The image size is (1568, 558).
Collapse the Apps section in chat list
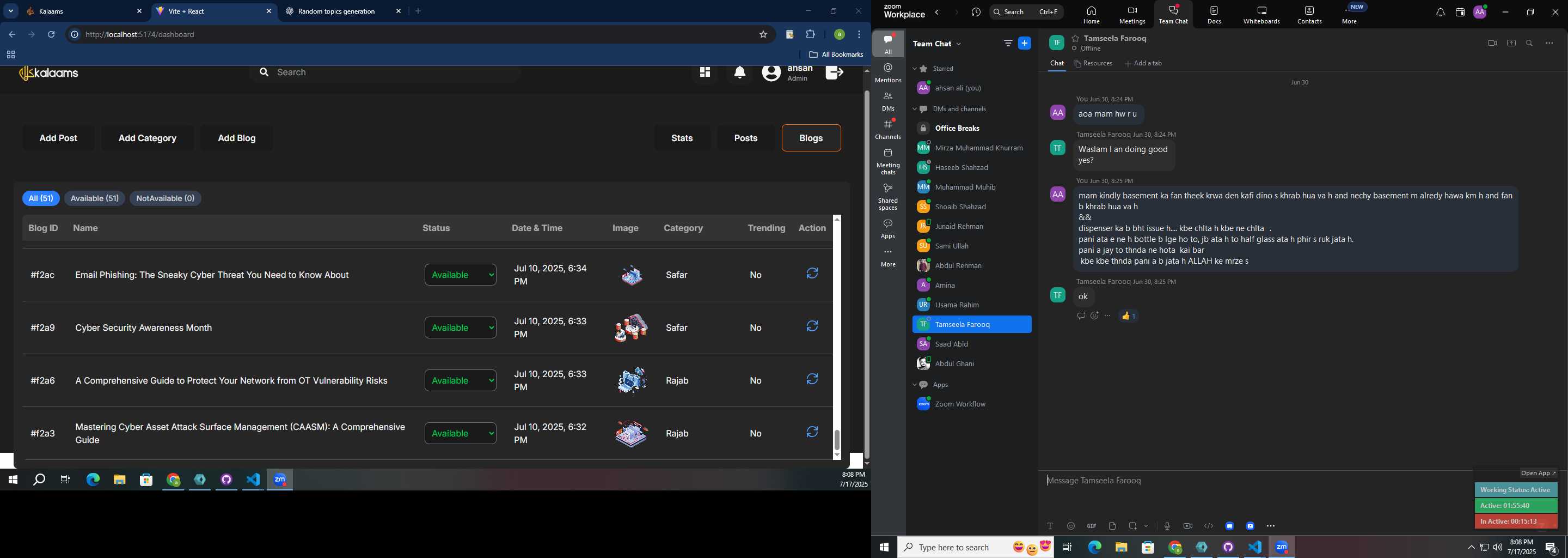pos(914,385)
